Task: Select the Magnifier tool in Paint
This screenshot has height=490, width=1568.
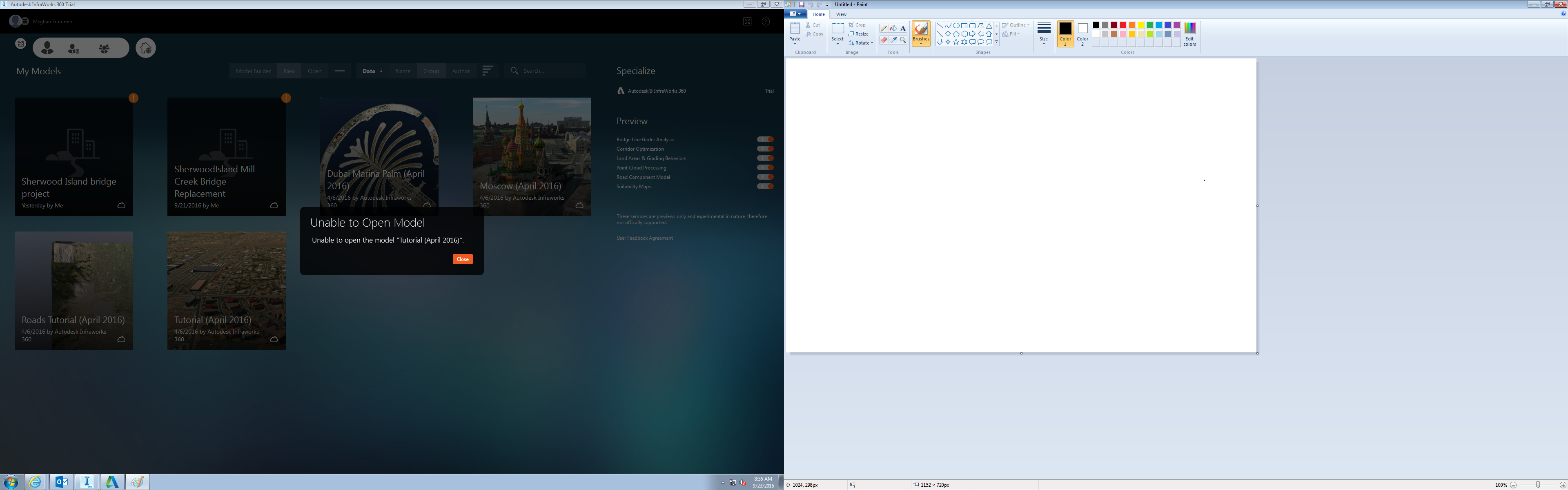Action: click(903, 40)
